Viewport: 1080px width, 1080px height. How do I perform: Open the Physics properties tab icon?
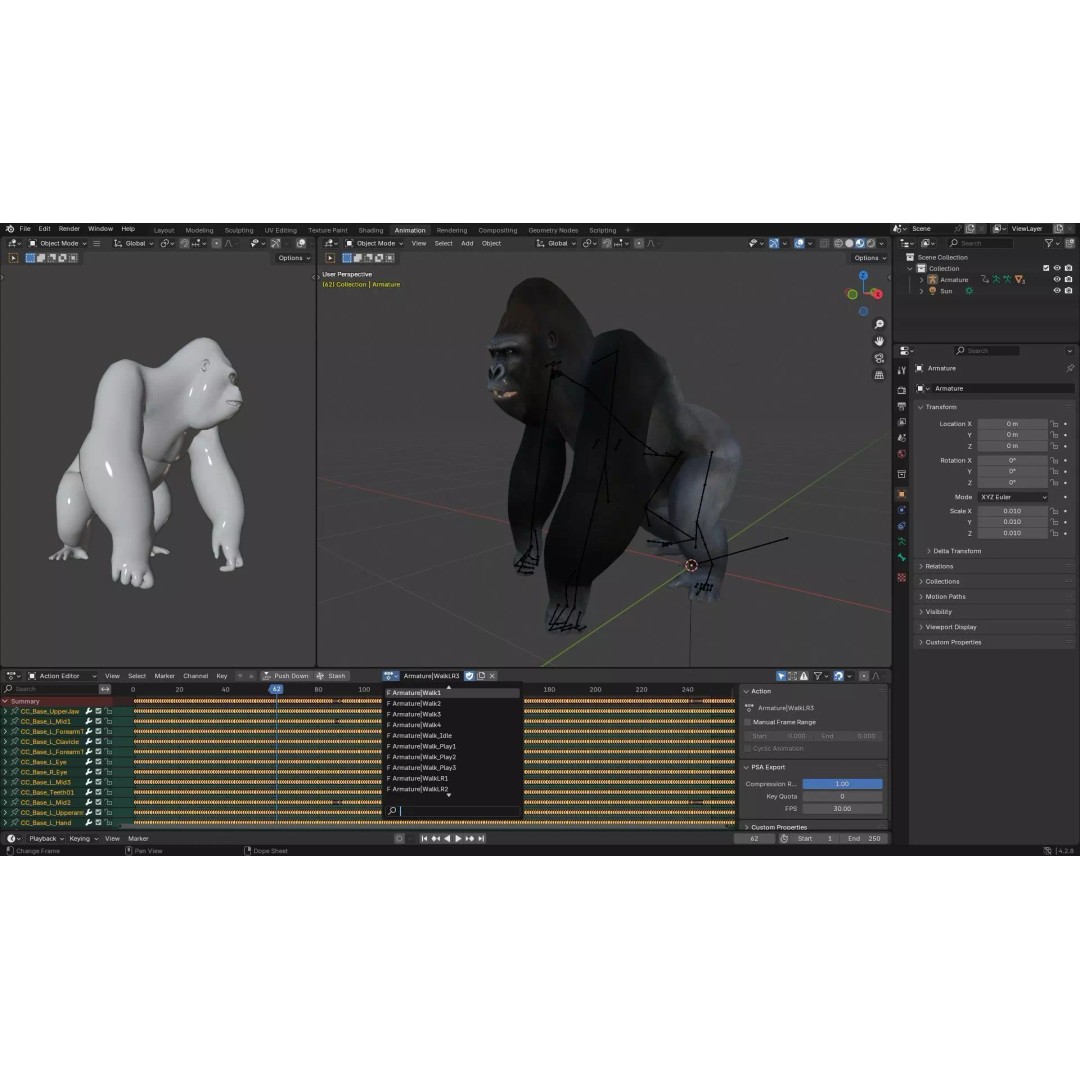pos(902,510)
